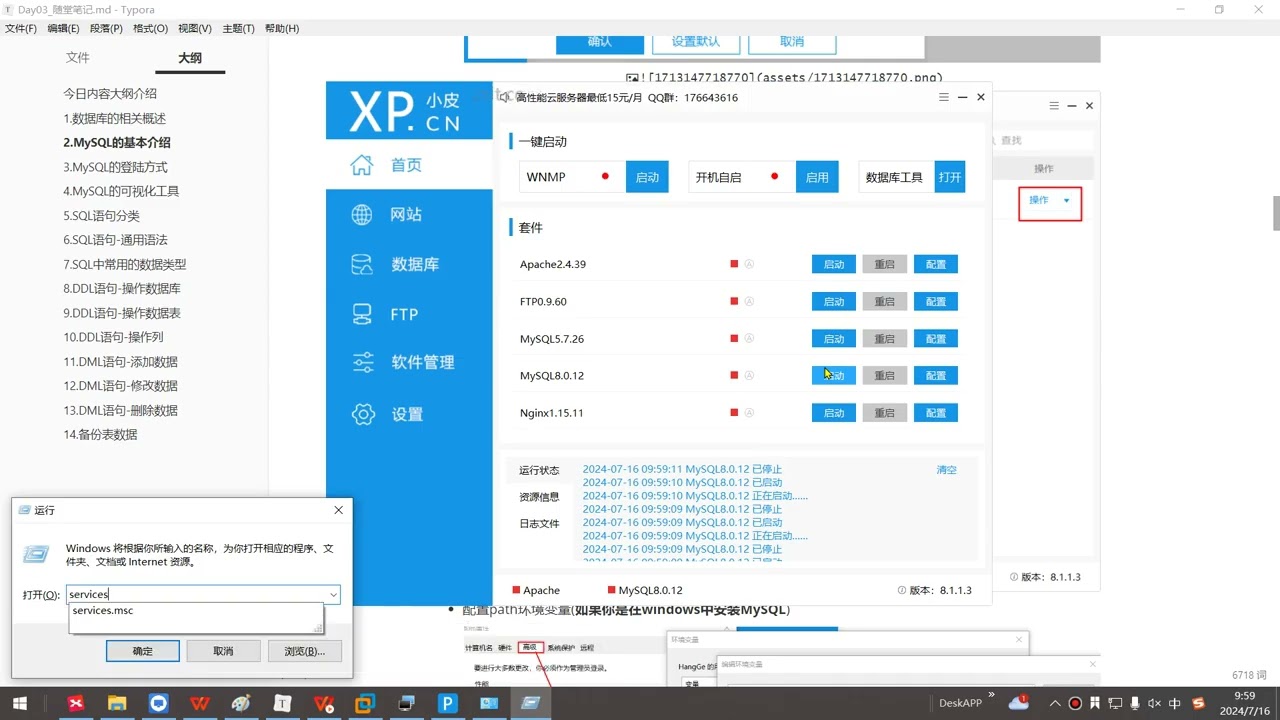Screen dimensions: 1280x720
Task: Click the red recording tray icon
Action: [1075, 703]
